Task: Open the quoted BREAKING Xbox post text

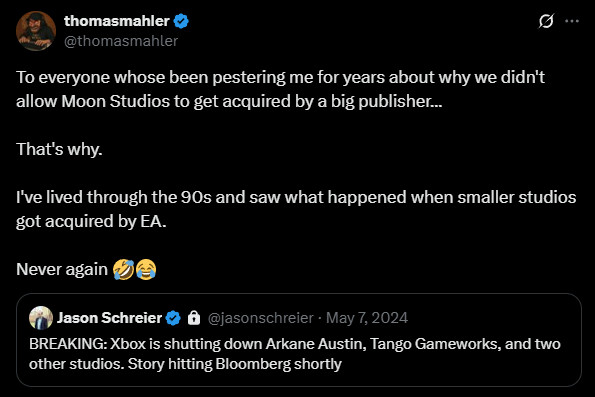Action: pos(295,354)
